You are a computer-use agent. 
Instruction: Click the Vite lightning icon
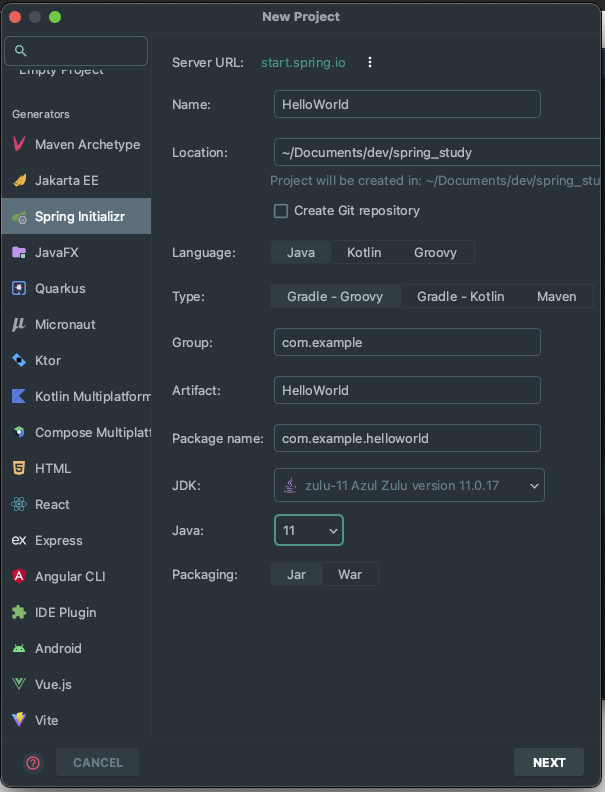19,720
